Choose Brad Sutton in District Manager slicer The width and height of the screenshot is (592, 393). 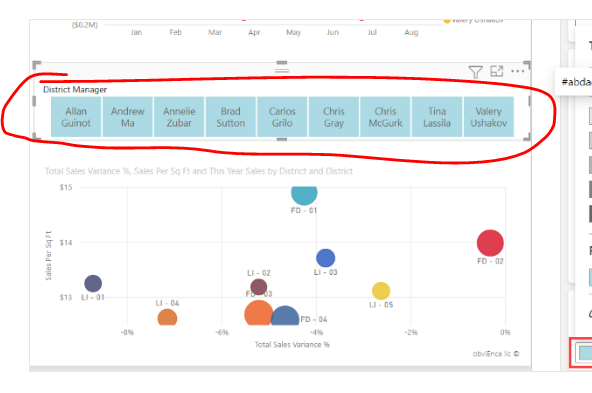point(231,117)
